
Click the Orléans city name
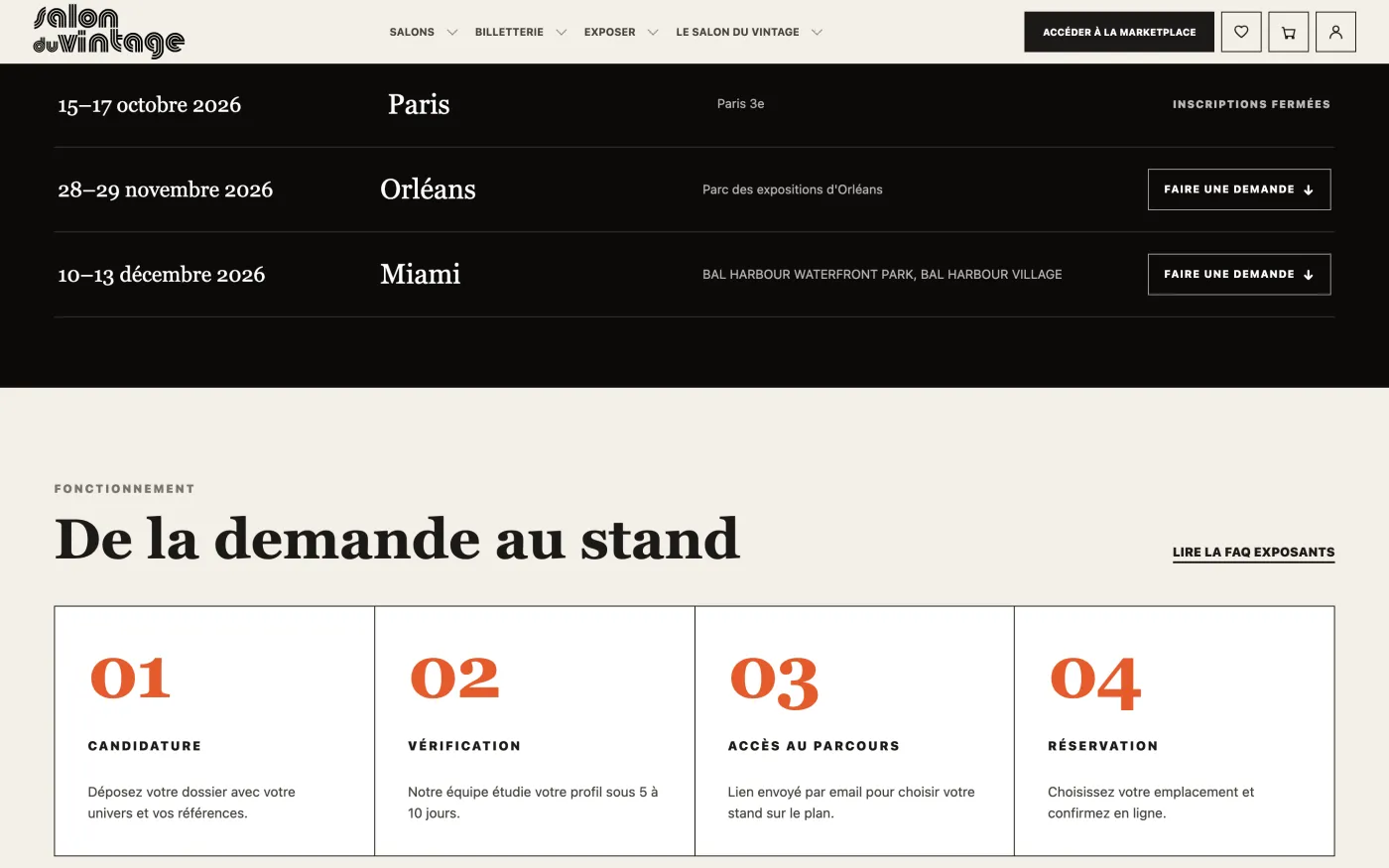428,189
